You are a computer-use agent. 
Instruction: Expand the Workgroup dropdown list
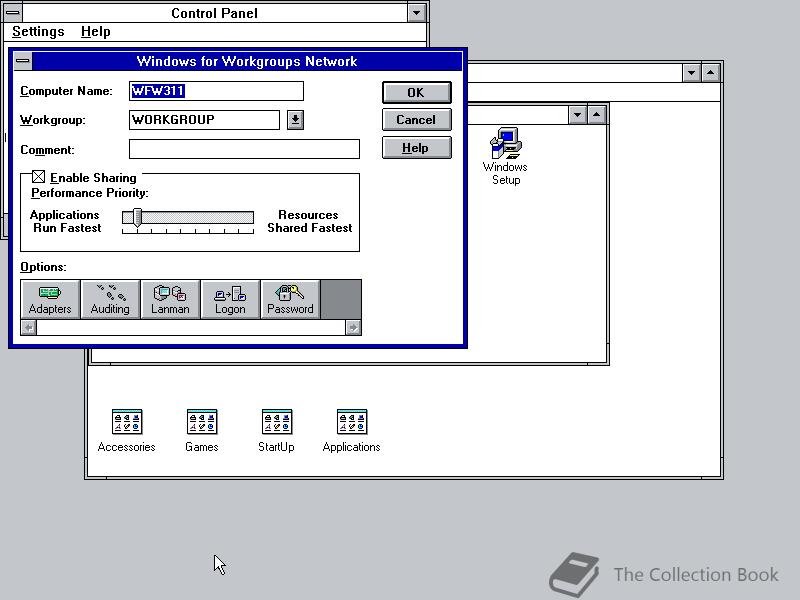click(x=295, y=120)
